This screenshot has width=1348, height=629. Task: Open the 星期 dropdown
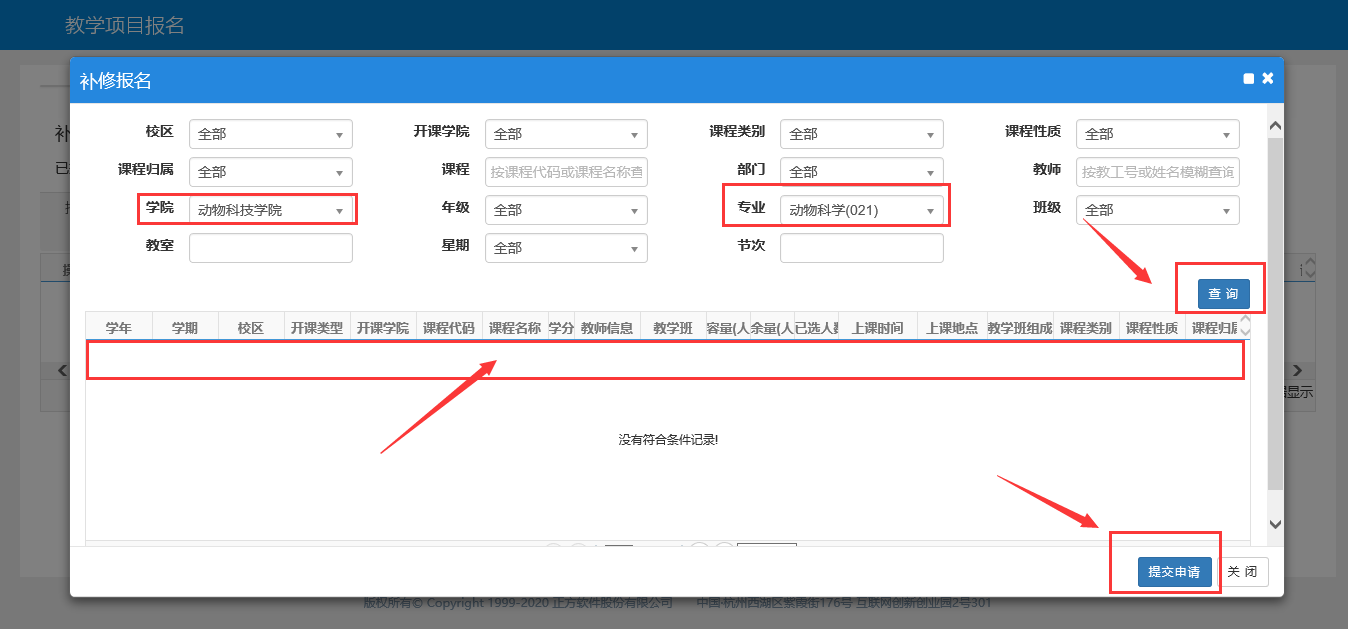pyautogui.click(x=566, y=248)
